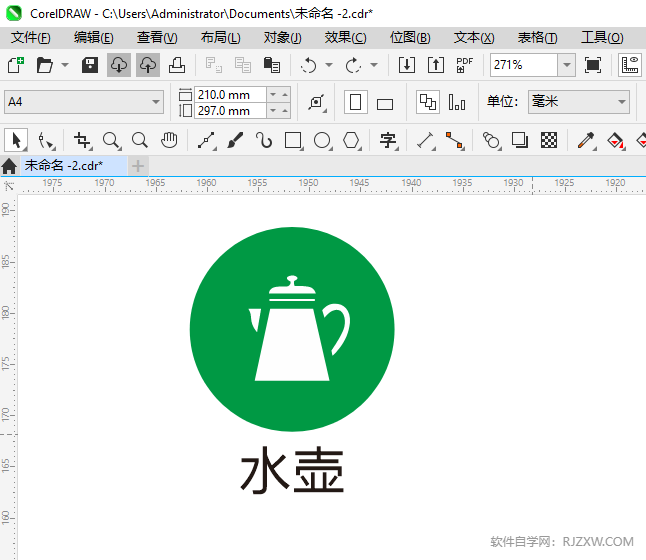
Task: Open the 对象(J) menu
Action: 283,37
